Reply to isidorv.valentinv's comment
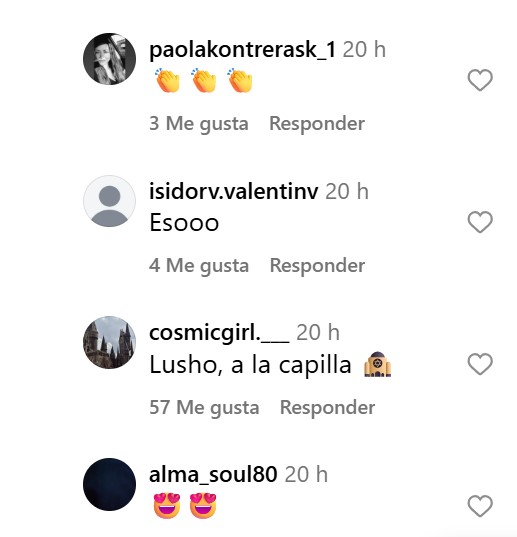The height and width of the screenshot is (537, 517). point(317,265)
